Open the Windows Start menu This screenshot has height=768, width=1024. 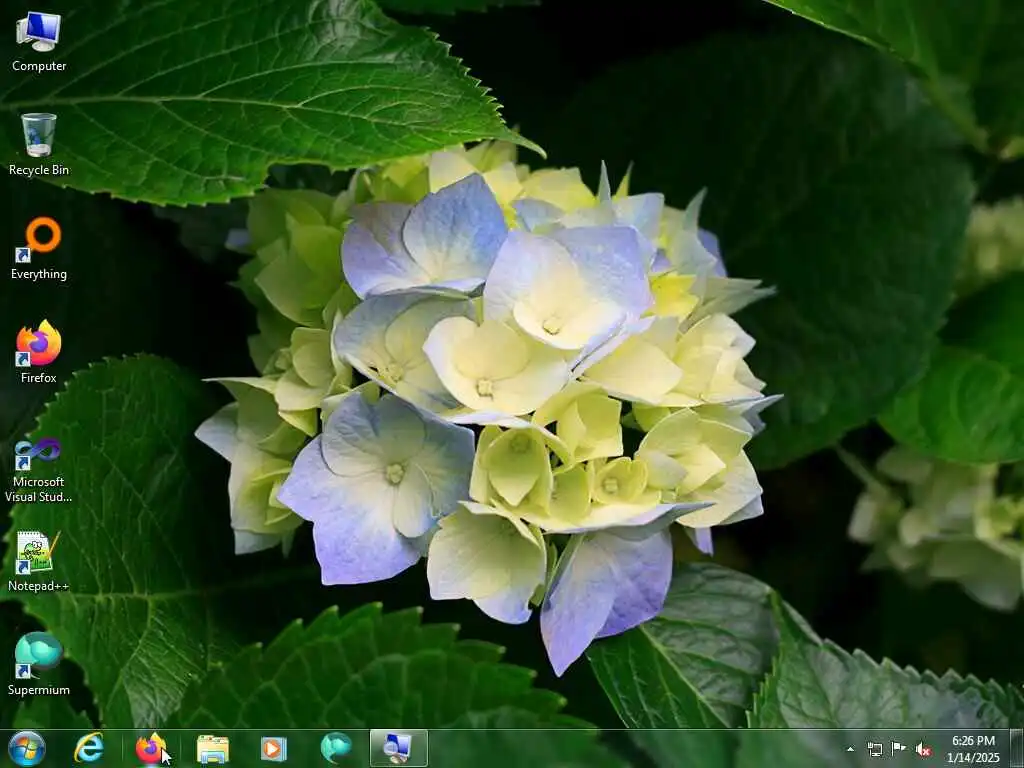pyautogui.click(x=27, y=748)
